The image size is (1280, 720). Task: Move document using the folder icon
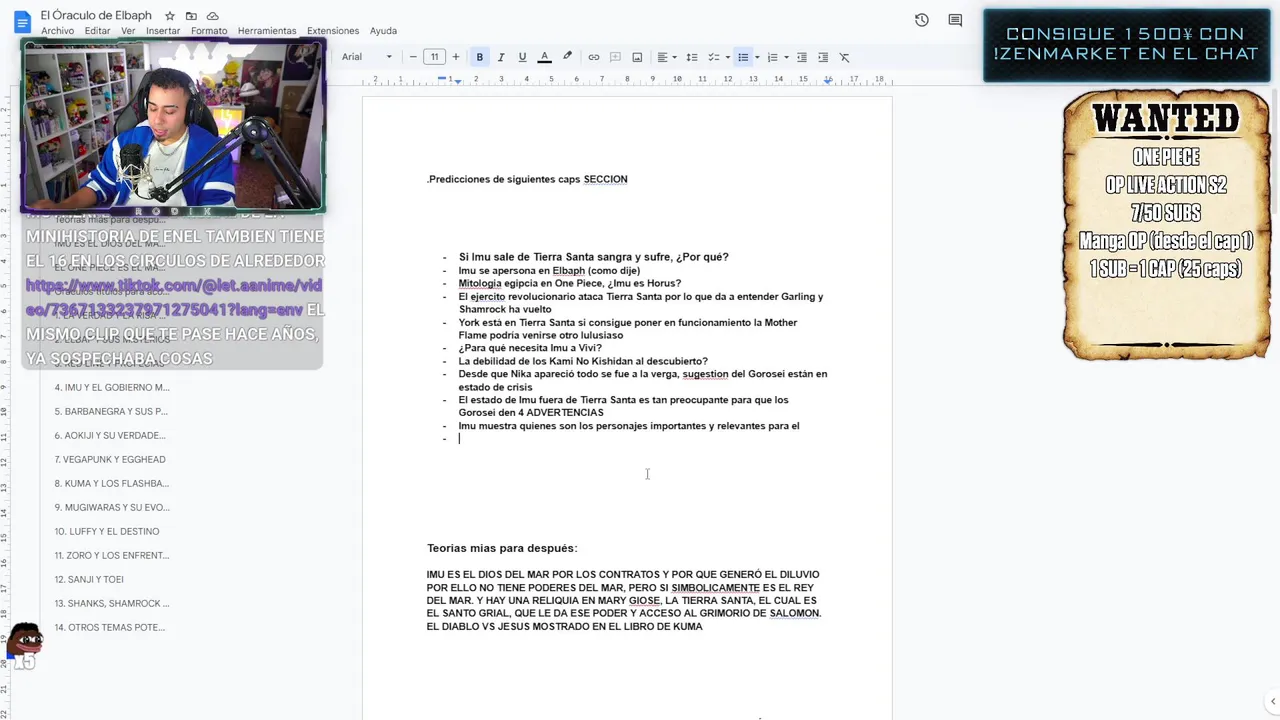pyautogui.click(x=191, y=17)
